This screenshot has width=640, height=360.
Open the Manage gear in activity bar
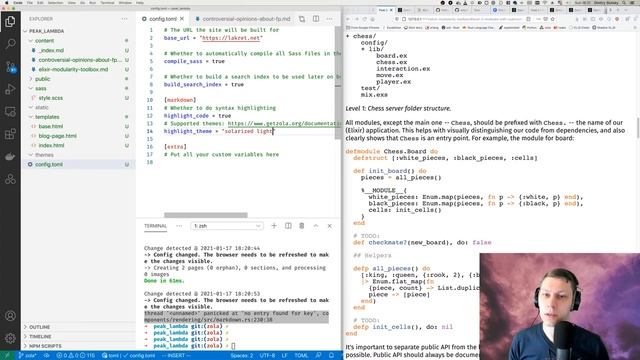coord(10,338)
